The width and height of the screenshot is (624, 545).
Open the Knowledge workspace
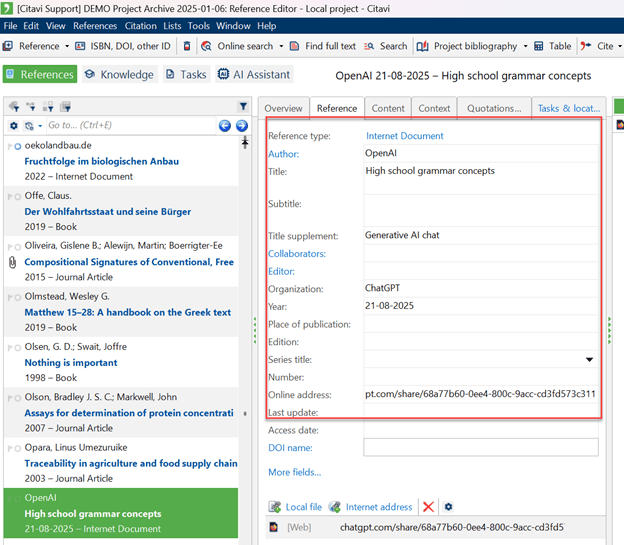(x=120, y=74)
